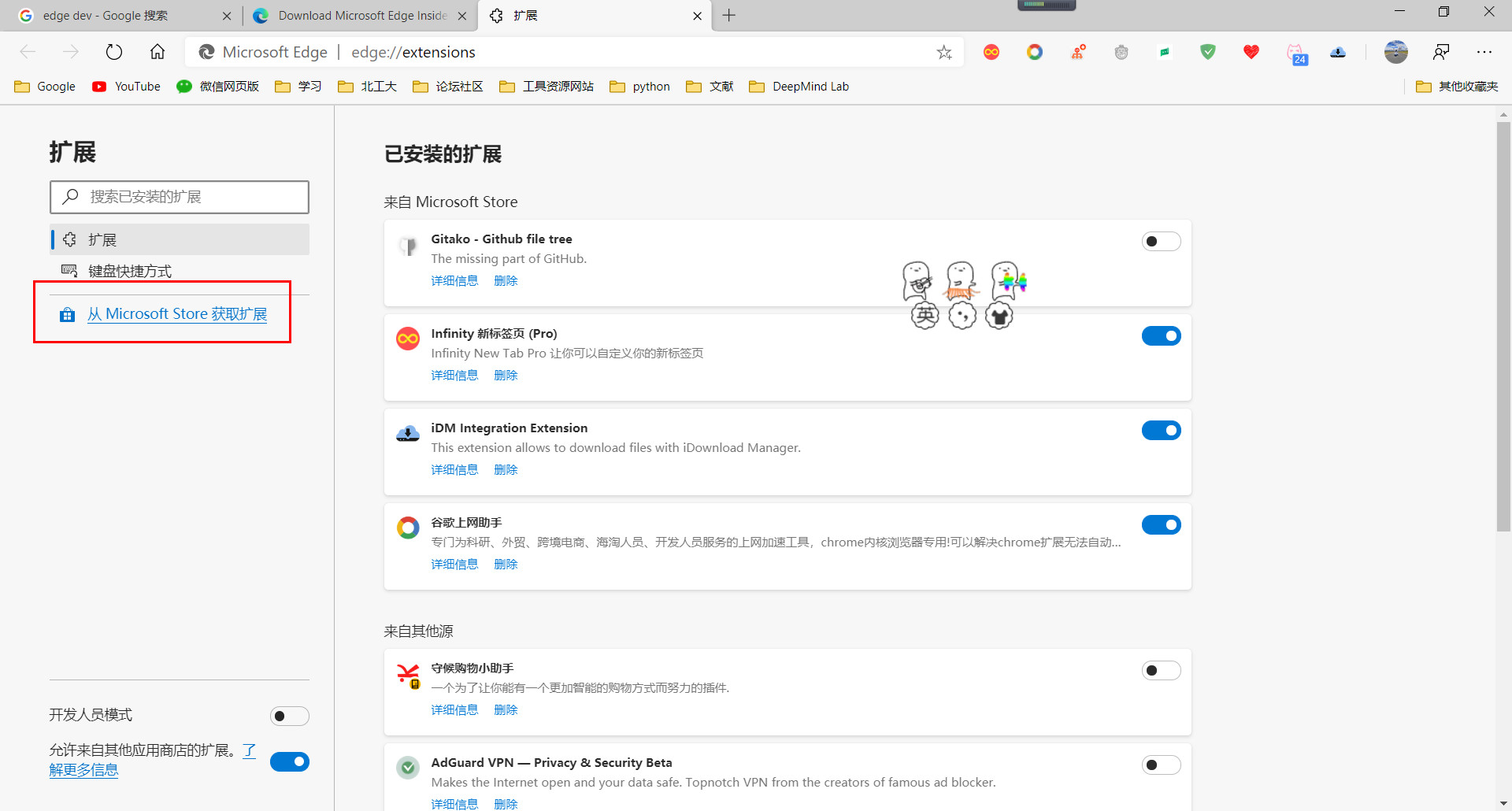Open the 工具资源网站 bookmarks folder
The height and width of the screenshot is (811, 1512).
[x=547, y=87]
